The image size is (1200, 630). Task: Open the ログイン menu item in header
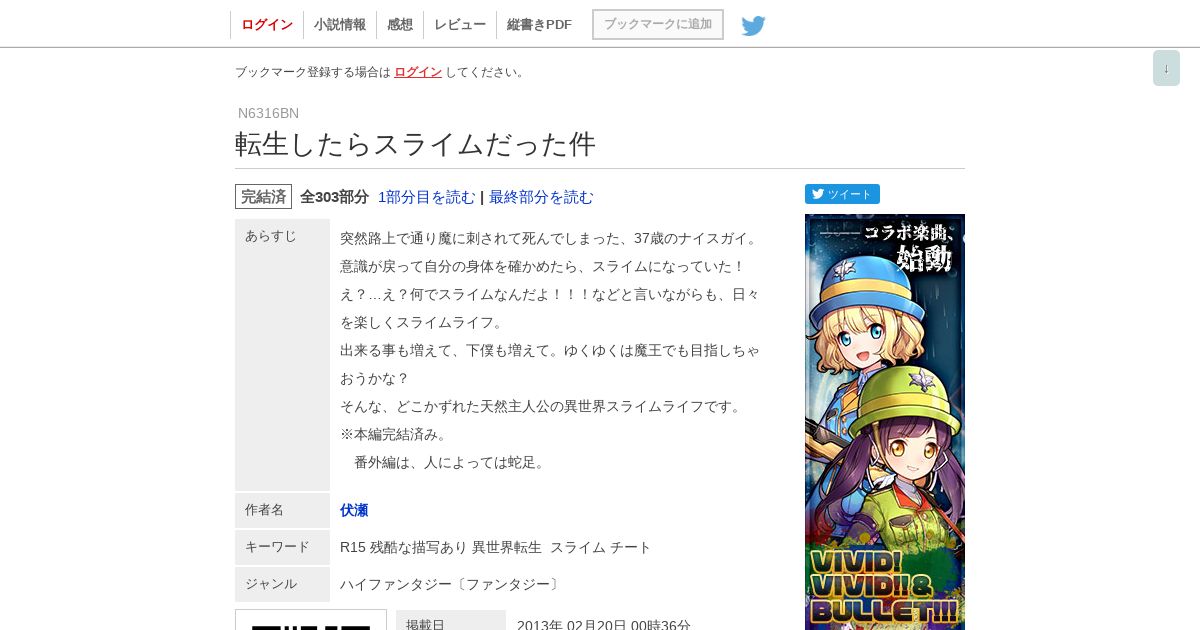click(x=267, y=25)
